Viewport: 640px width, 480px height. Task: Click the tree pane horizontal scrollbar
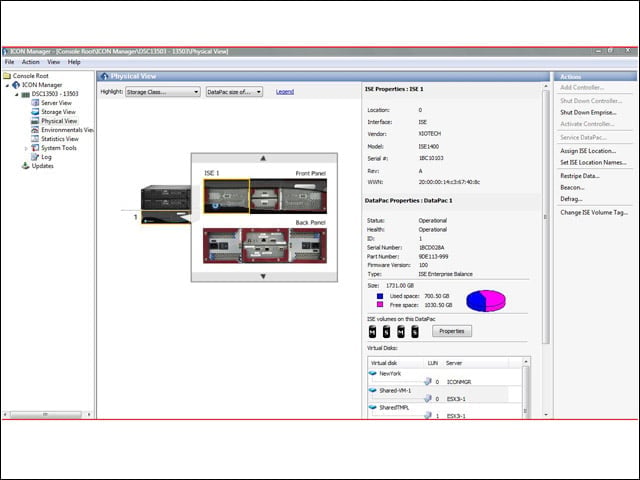(46, 415)
